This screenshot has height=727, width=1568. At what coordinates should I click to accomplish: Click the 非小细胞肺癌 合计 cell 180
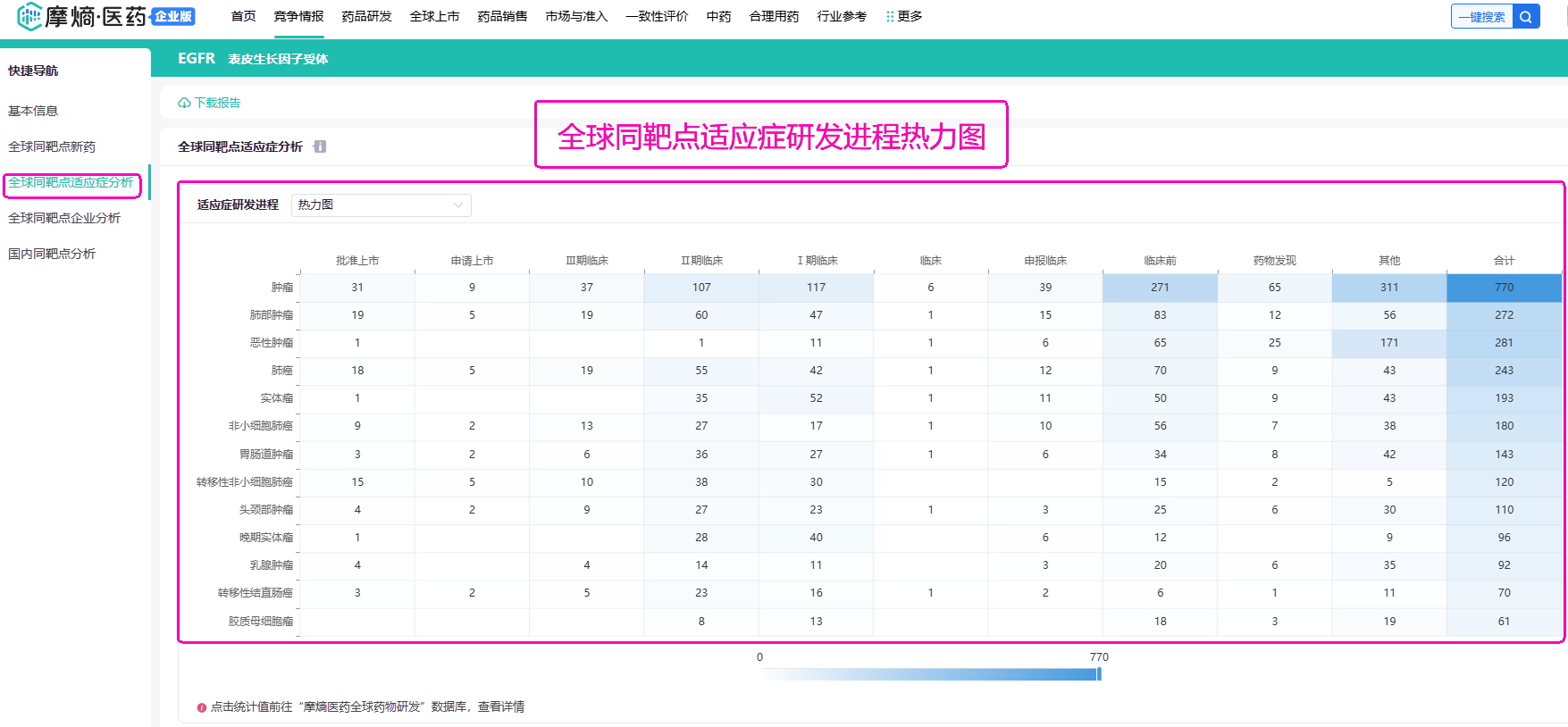pyautogui.click(x=1505, y=426)
